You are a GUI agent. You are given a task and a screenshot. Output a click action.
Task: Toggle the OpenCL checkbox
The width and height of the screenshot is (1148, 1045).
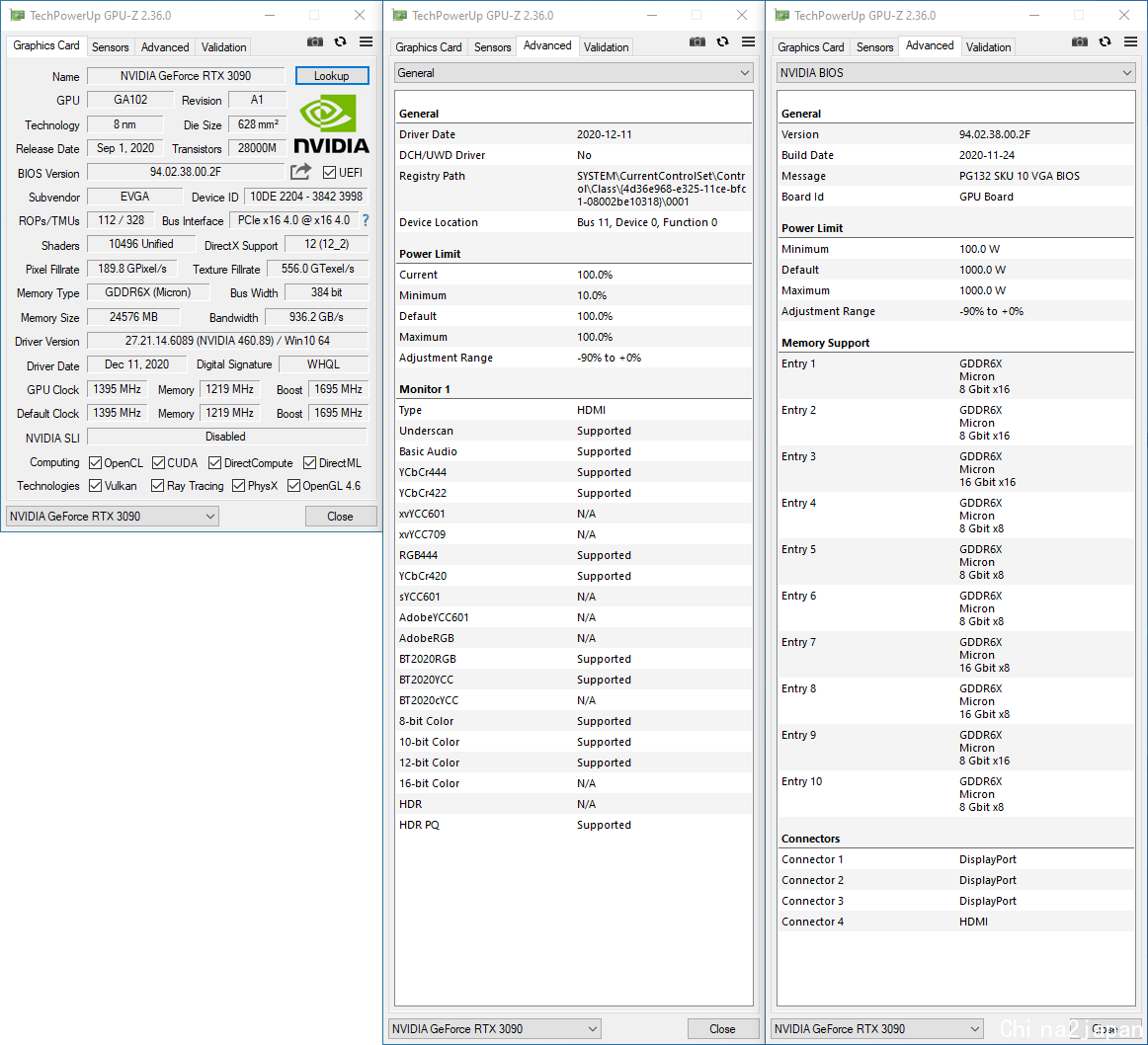coord(95,463)
